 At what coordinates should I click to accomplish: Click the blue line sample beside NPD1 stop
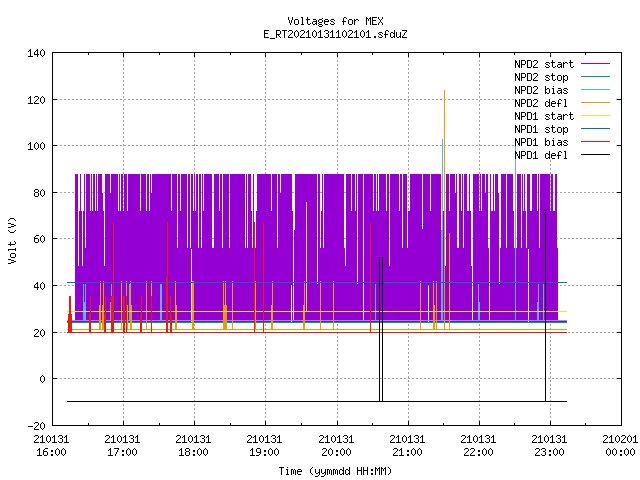[596, 129]
